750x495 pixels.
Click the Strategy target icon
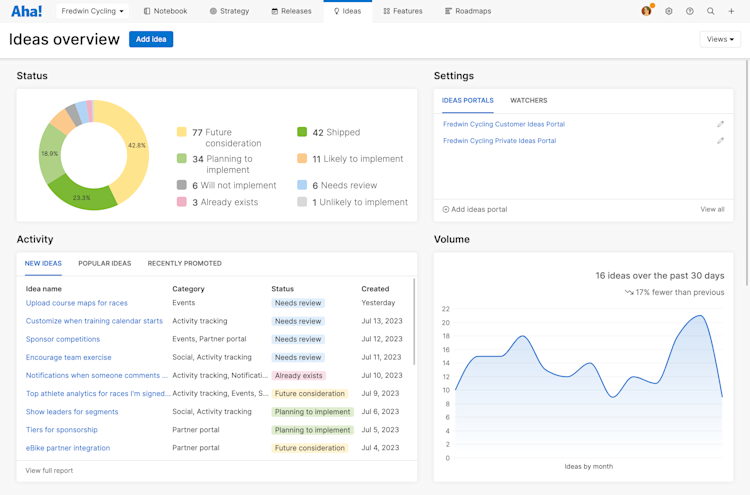pyautogui.click(x=213, y=11)
